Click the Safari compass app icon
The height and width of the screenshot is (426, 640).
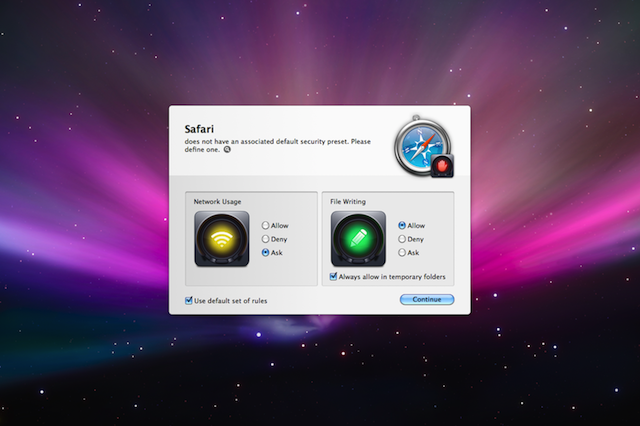(x=418, y=145)
